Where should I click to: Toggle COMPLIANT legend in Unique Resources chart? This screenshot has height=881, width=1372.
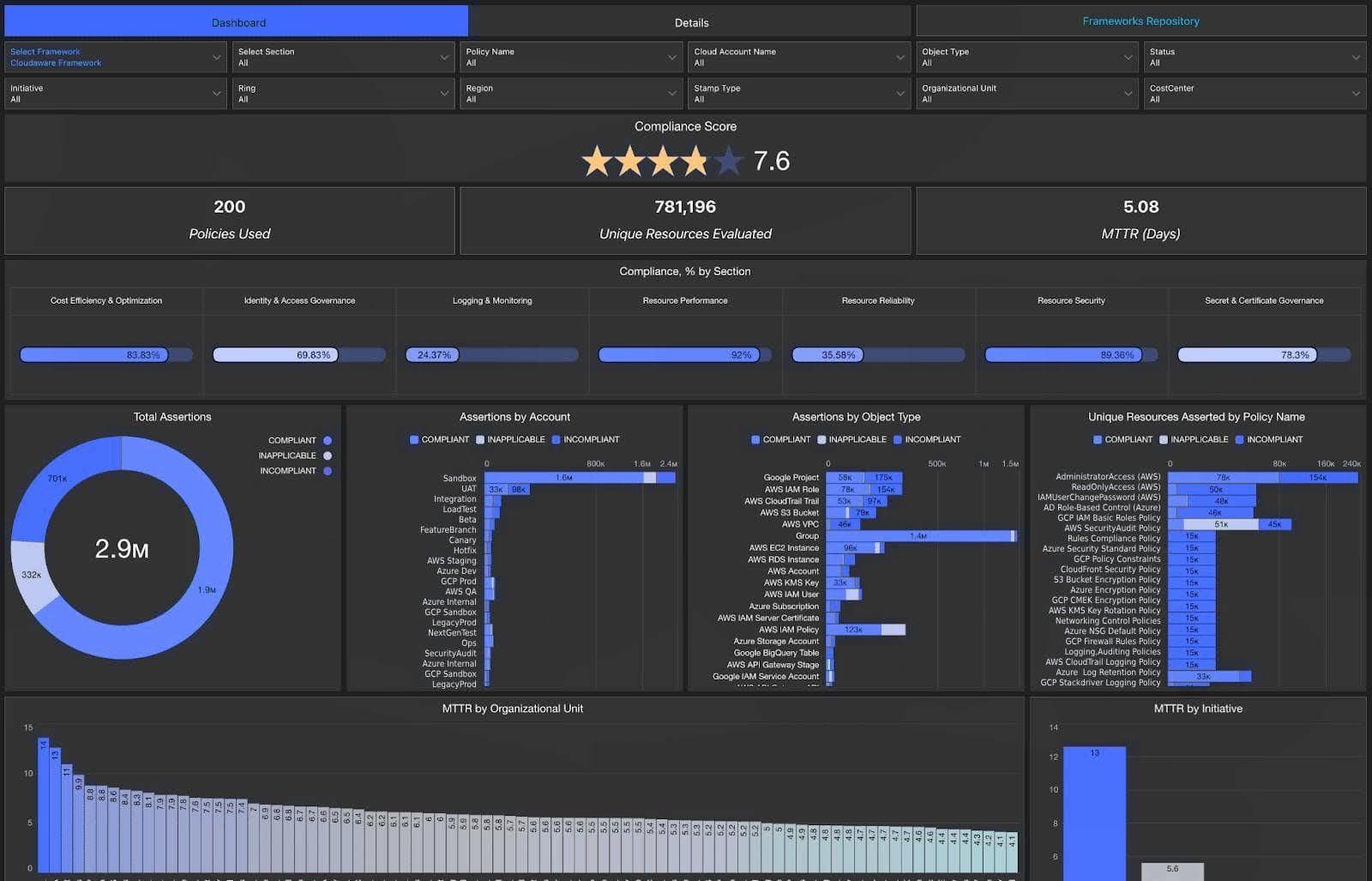(x=1122, y=439)
